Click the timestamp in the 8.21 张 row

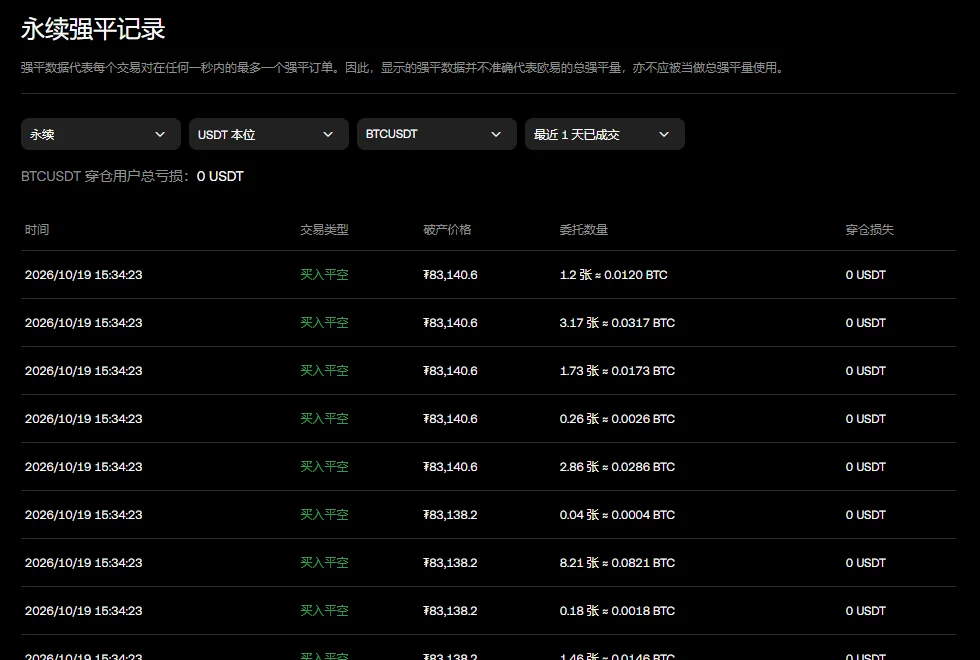[x=84, y=563]
